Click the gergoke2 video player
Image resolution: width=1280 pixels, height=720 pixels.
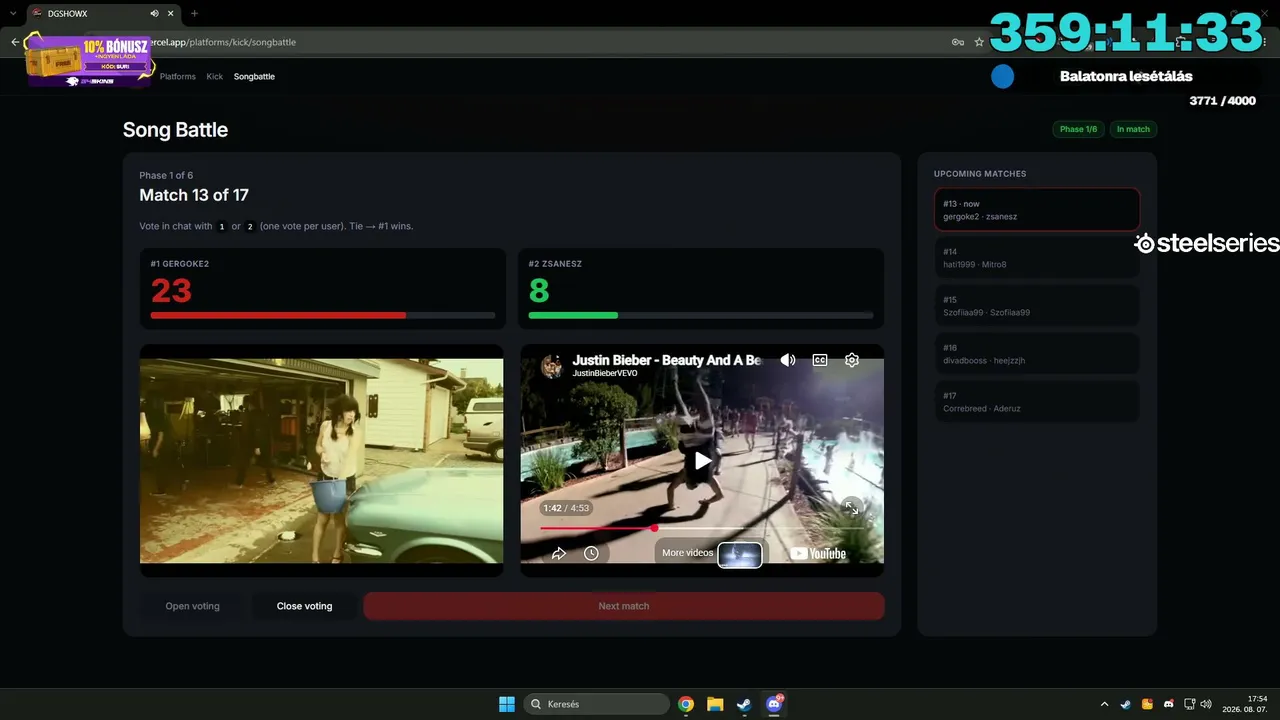coord(321,461)
